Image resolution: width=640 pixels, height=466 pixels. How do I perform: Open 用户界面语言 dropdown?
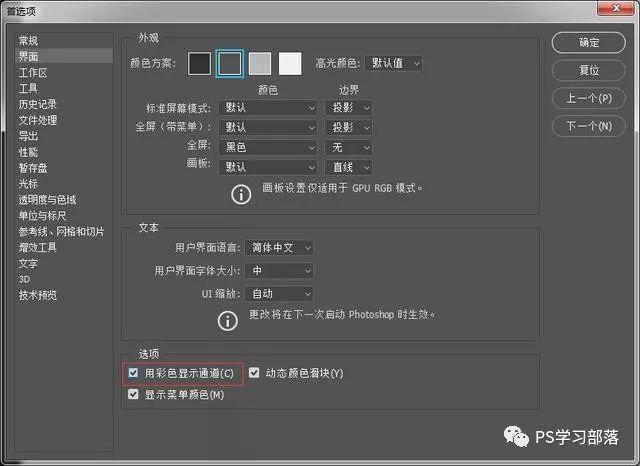point(279,248)
